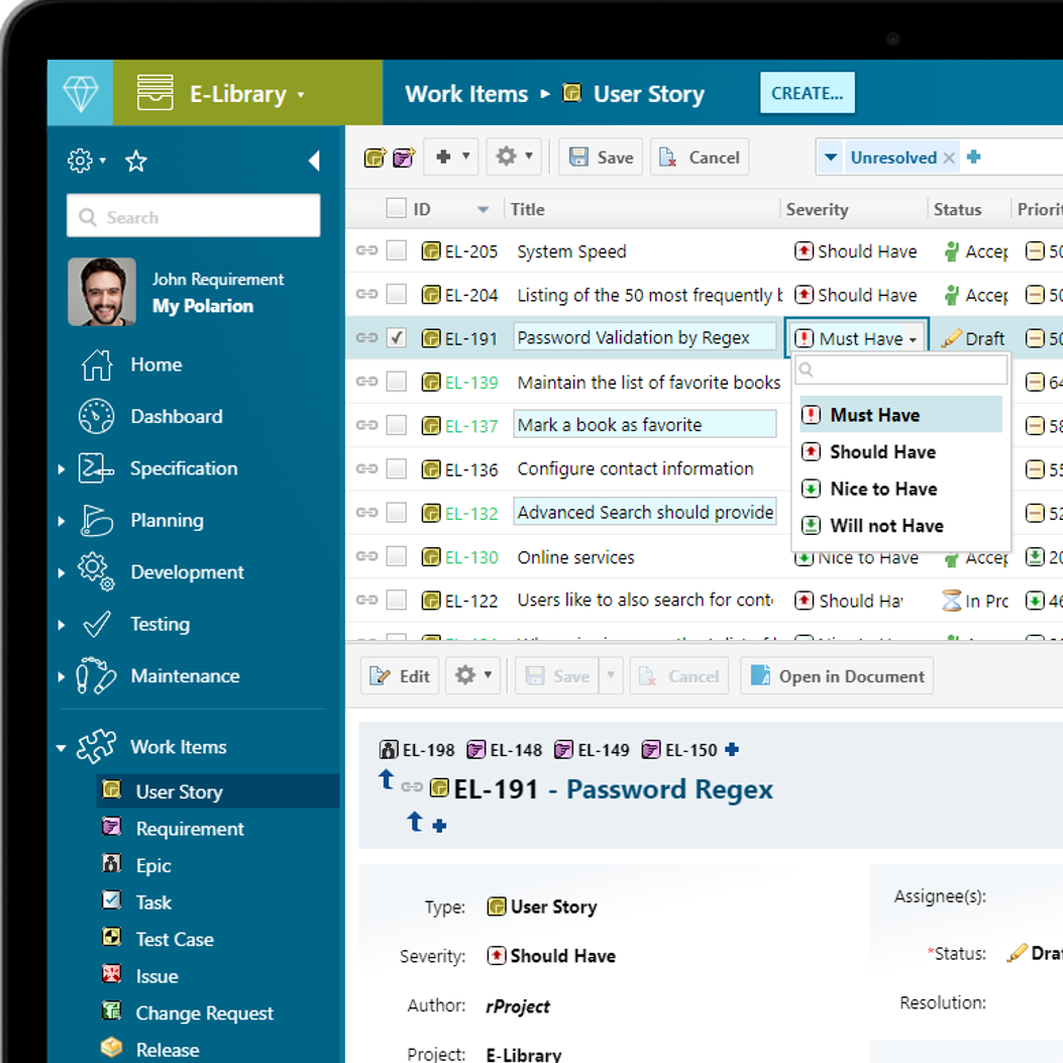Viewport: 1063px width, 1063px height.
Task: Open the Dashboard navigation item
Action: tap(176, 416)
